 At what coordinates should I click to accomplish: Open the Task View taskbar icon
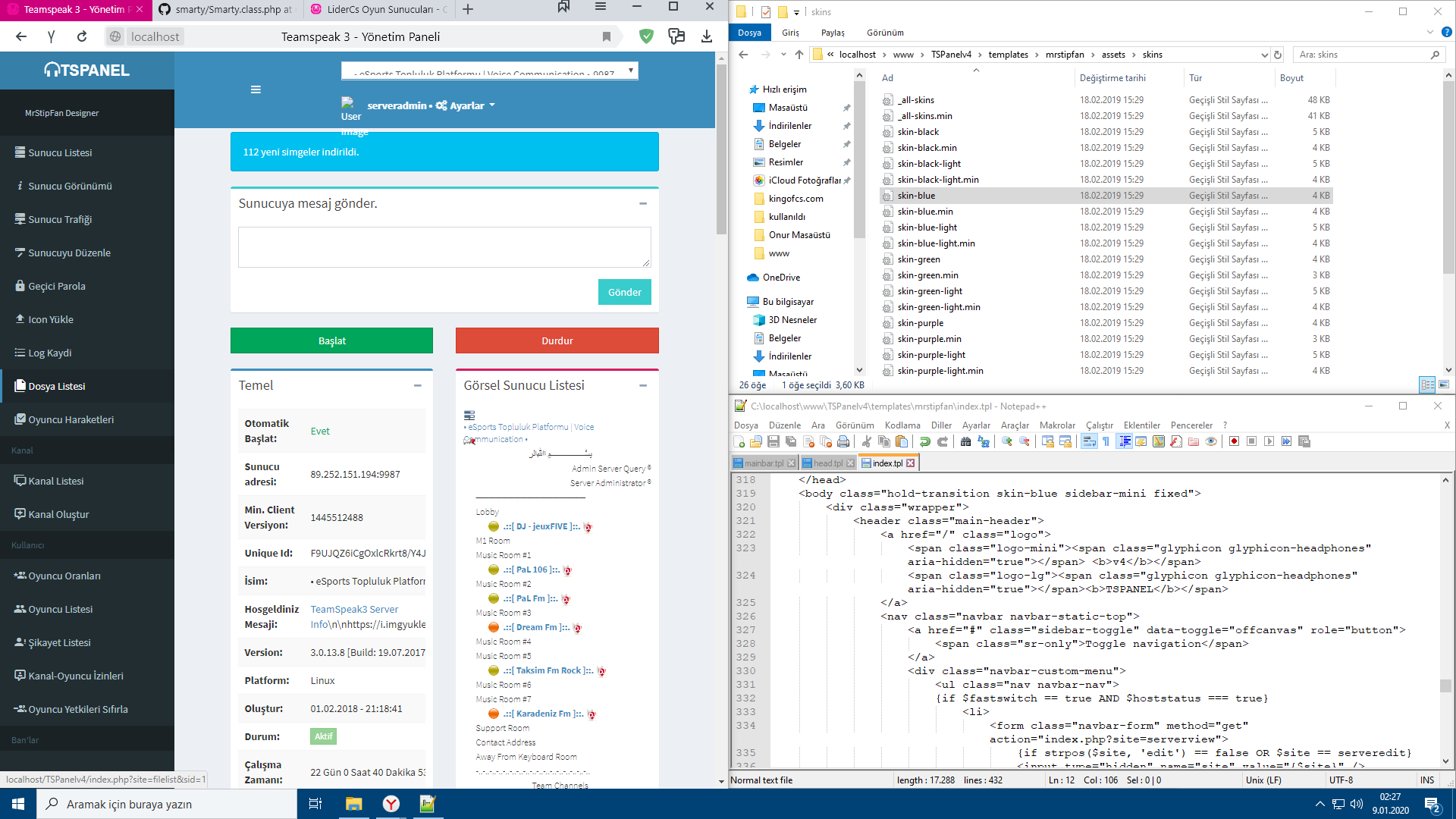point(315,804)
